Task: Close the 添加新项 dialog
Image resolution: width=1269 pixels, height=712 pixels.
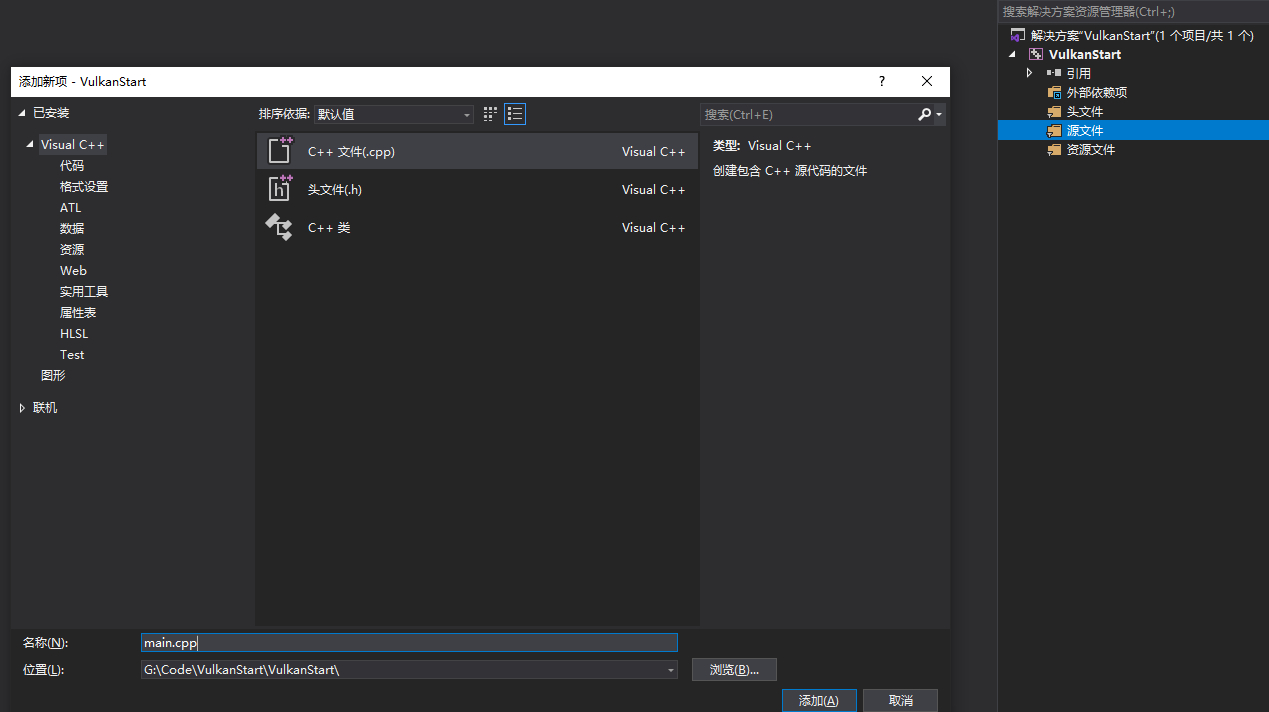Action: (927, 81)
